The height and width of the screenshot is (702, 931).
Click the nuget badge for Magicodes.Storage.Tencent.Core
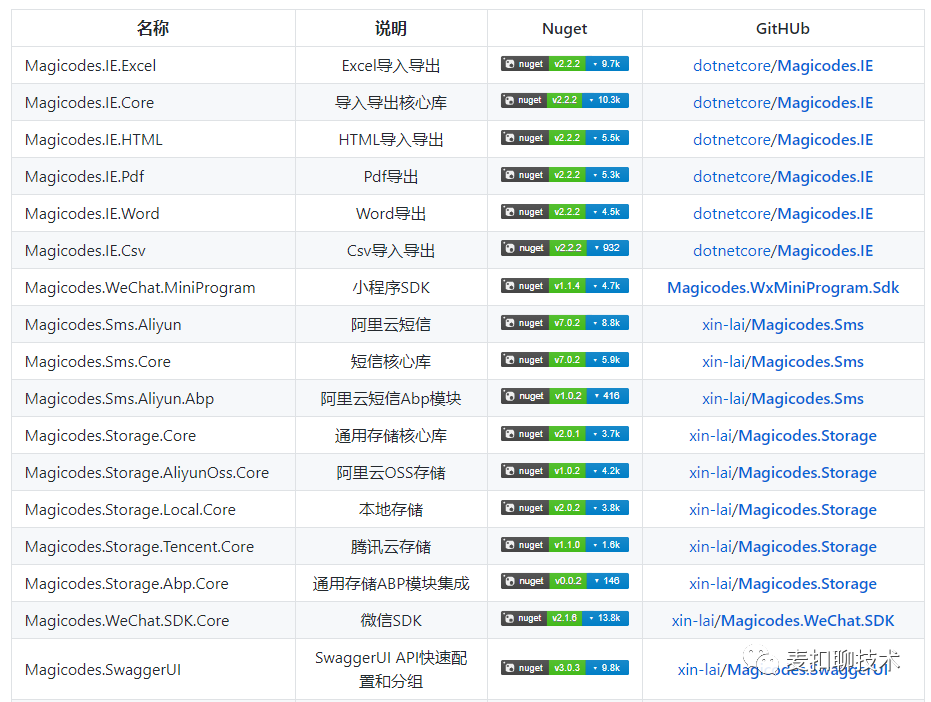565,545
